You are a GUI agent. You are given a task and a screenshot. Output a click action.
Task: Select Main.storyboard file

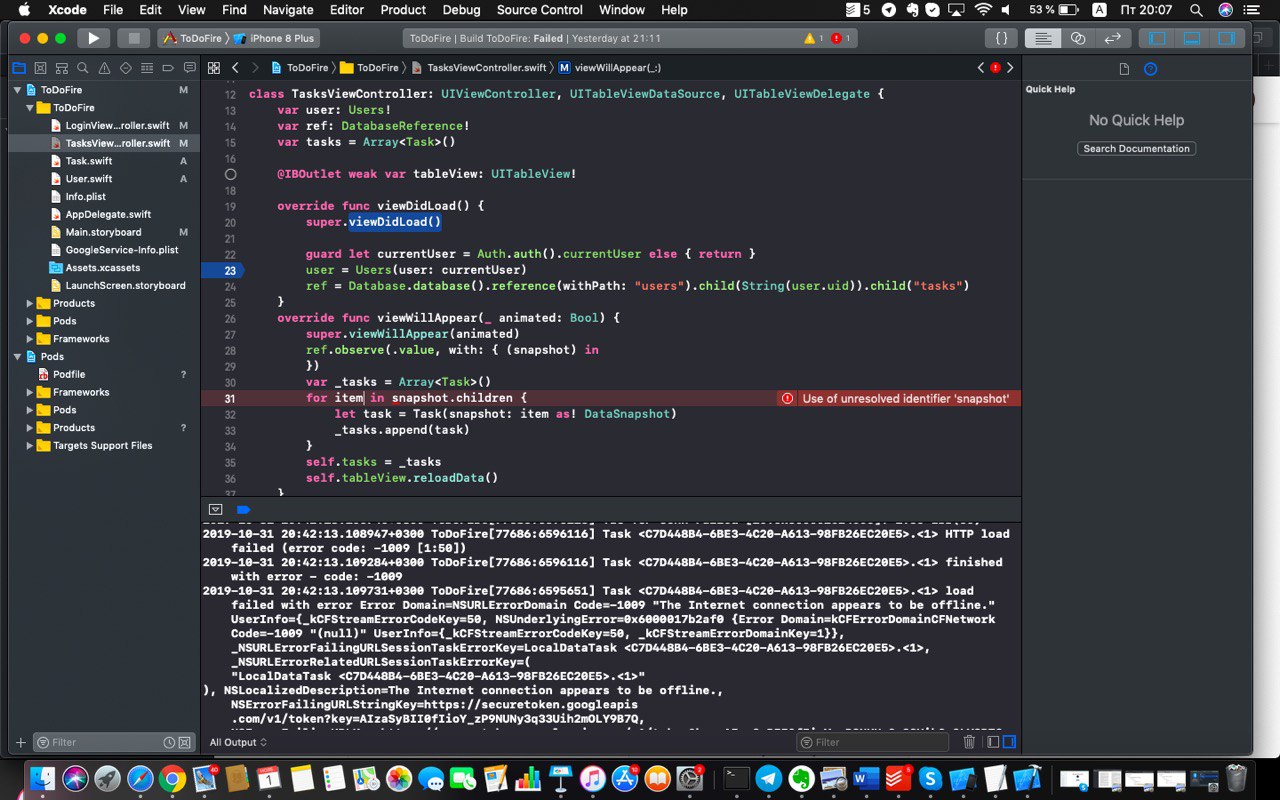pyautogui.click(x=103, y=232)
